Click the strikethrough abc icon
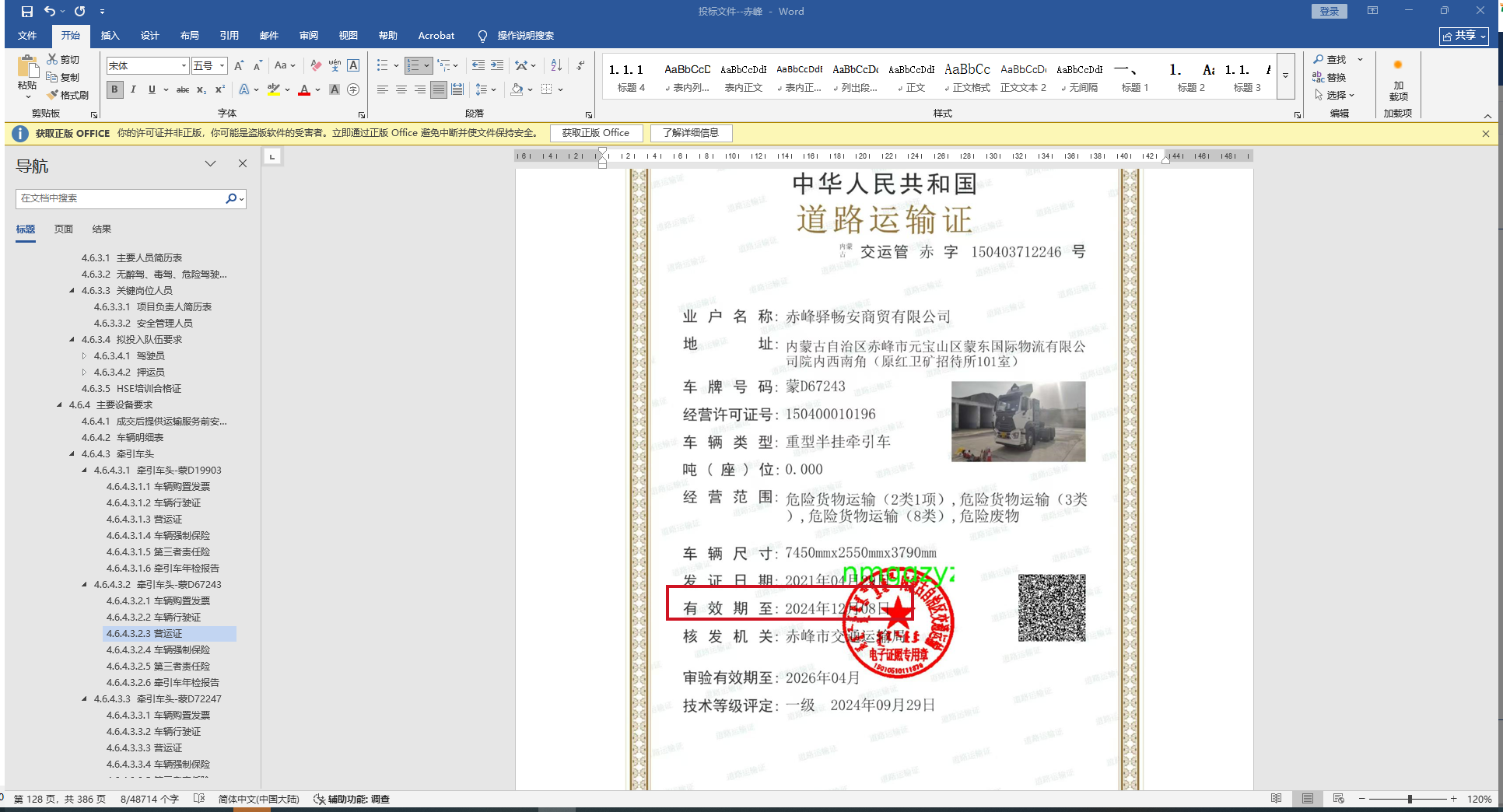This screenshot has width=1503, height=812. 183,90
